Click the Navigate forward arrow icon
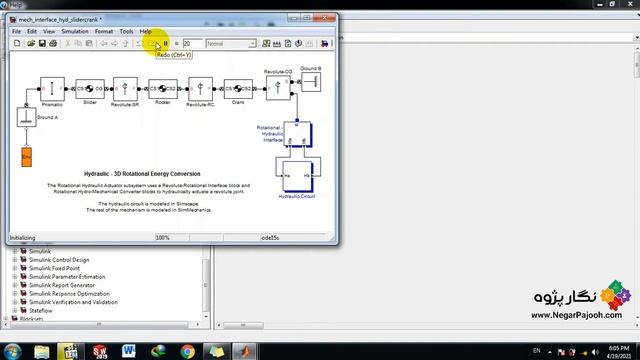 point(114,43)
